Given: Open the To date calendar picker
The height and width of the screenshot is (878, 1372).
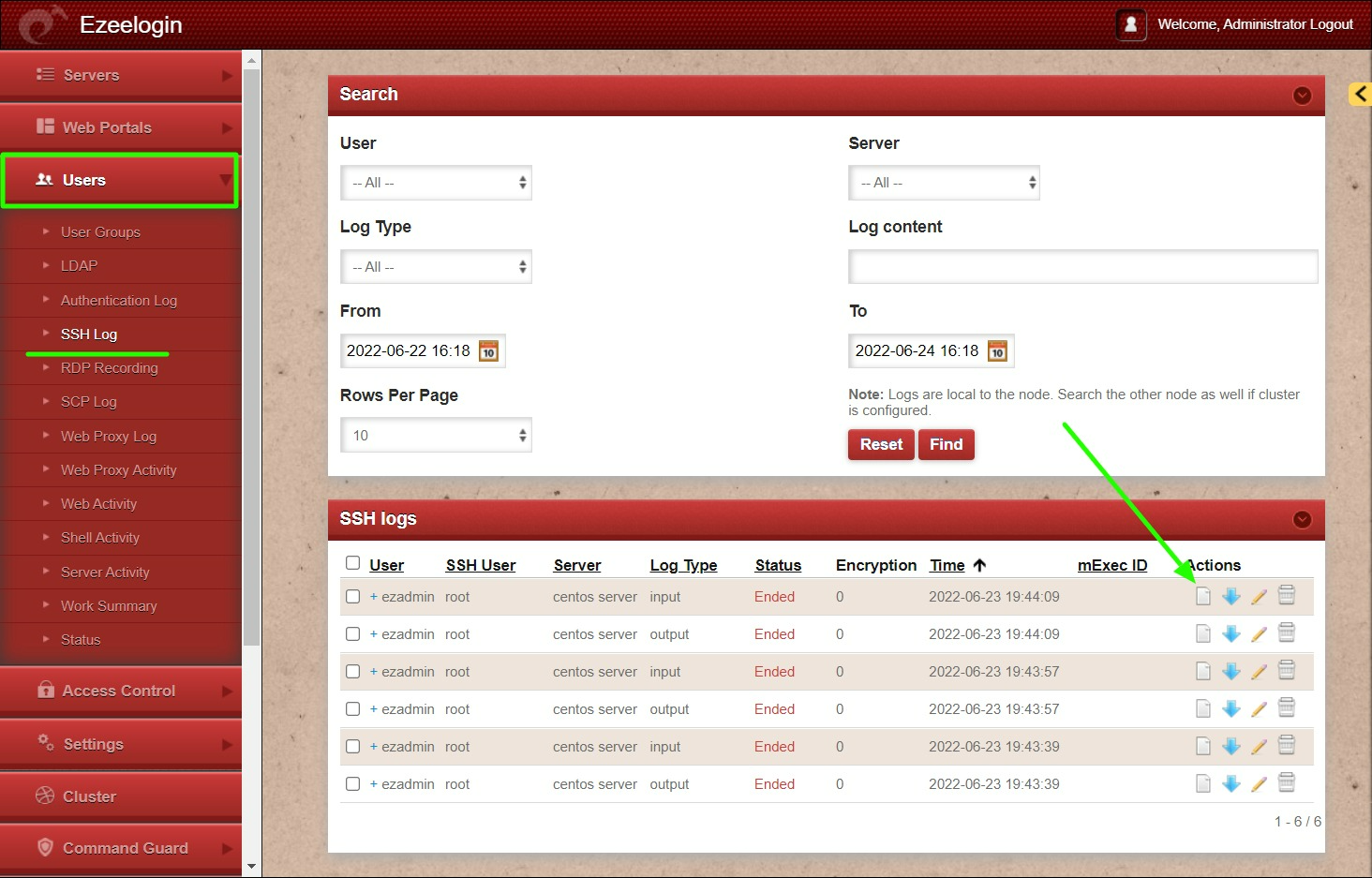Looking at the screenshot, I should pos(997,350).
